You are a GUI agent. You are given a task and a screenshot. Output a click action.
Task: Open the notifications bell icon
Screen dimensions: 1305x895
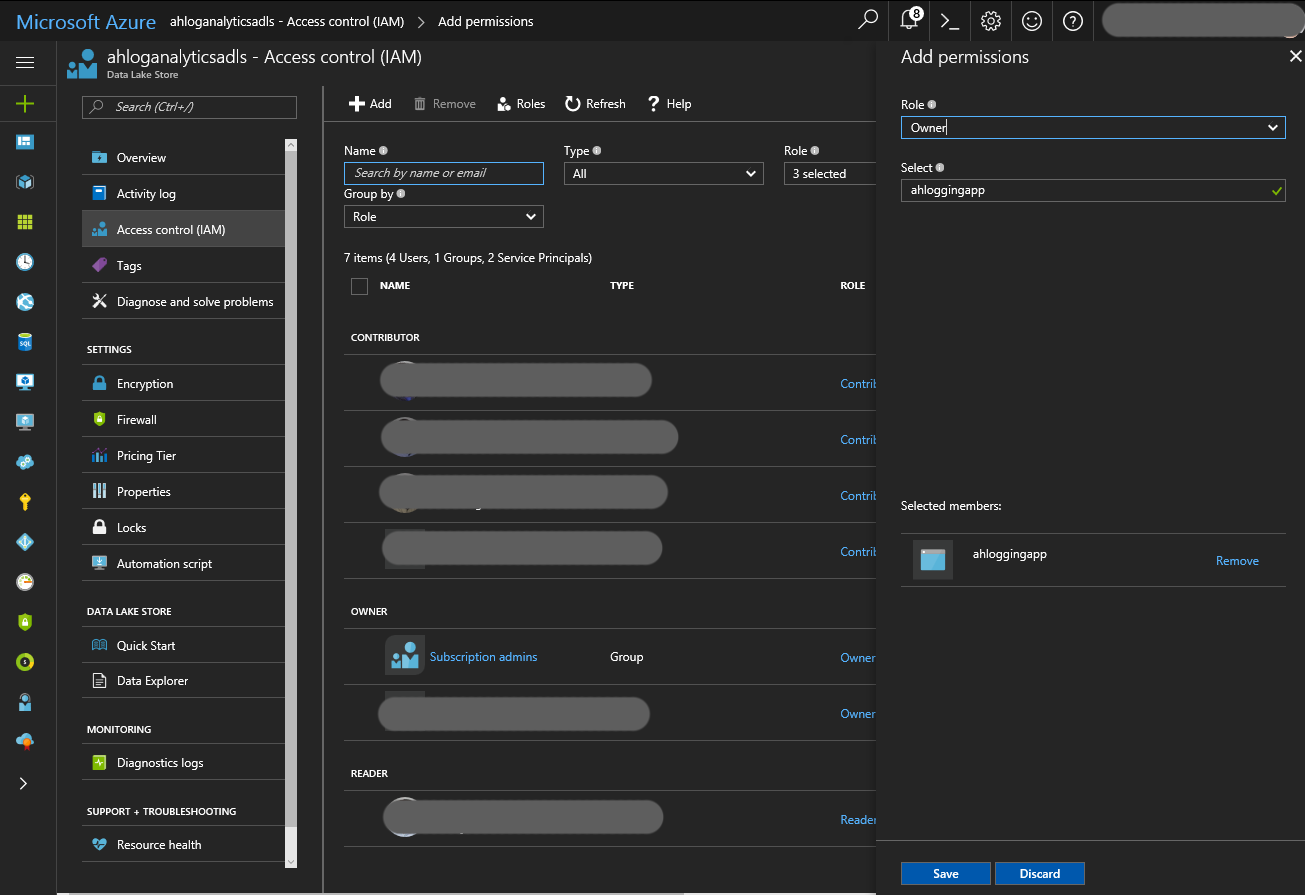coord(910,20)
